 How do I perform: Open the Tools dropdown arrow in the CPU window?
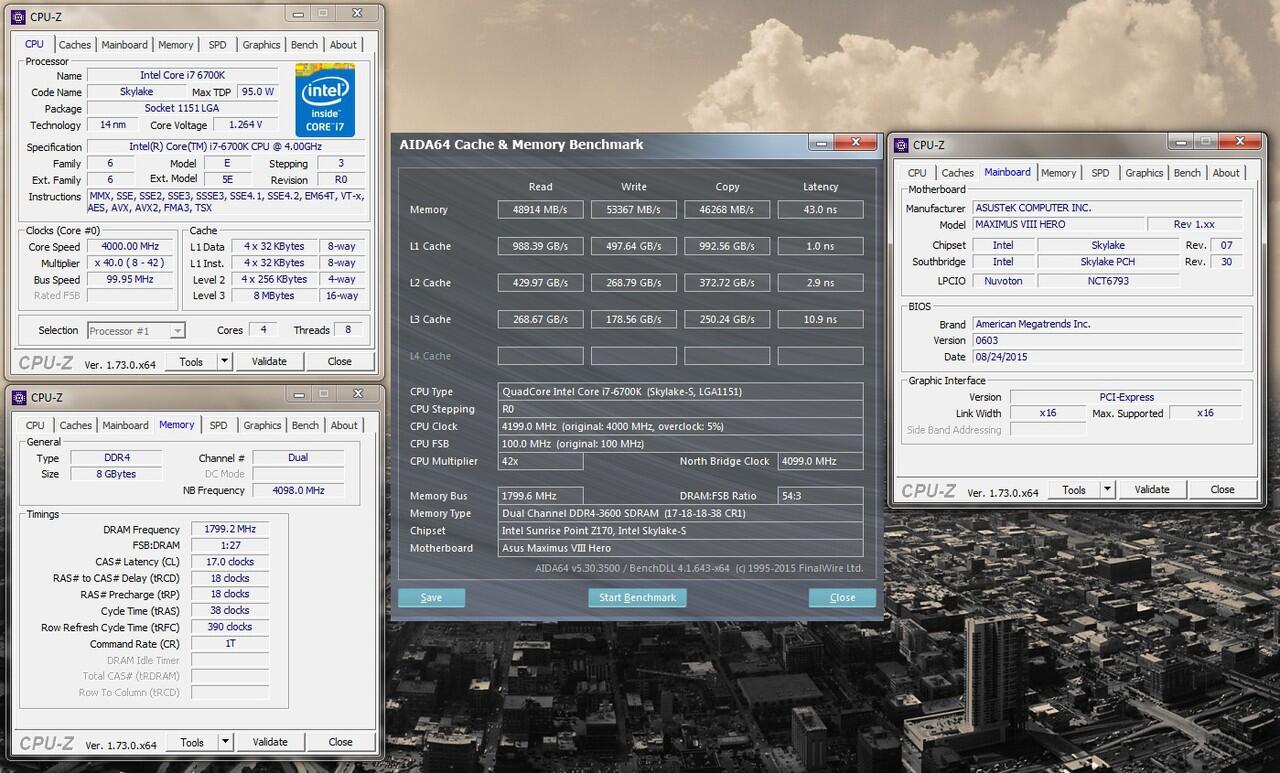[x=224, y=361]
